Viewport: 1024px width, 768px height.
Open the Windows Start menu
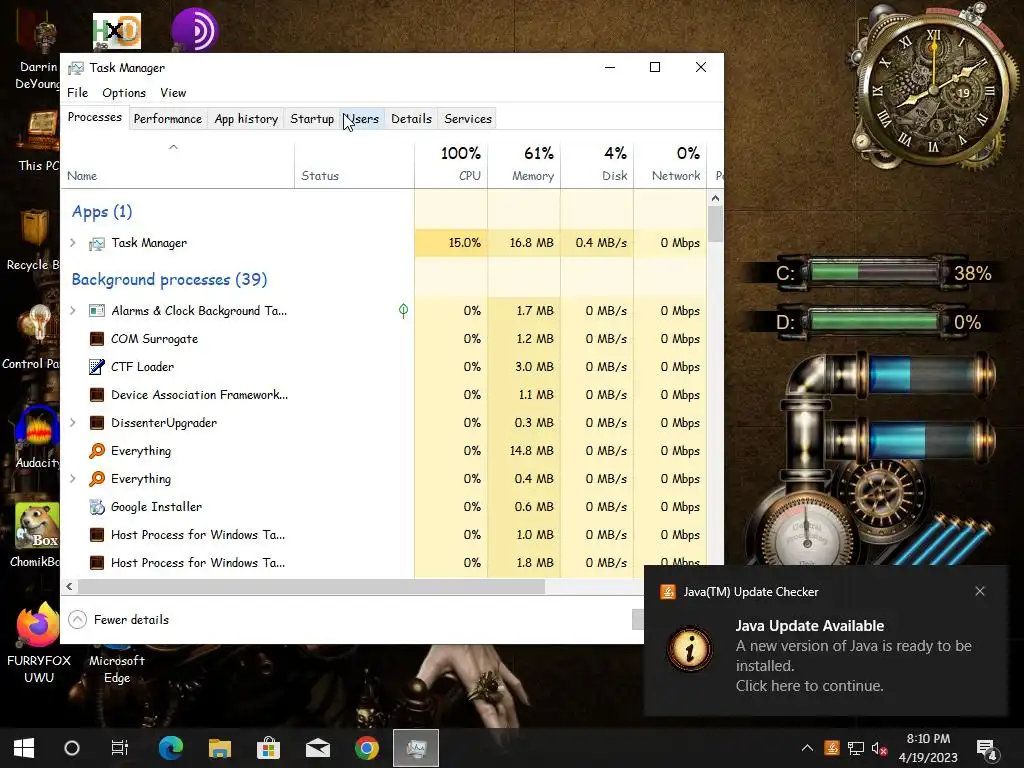pyautogui.click(x=24, y=748)
